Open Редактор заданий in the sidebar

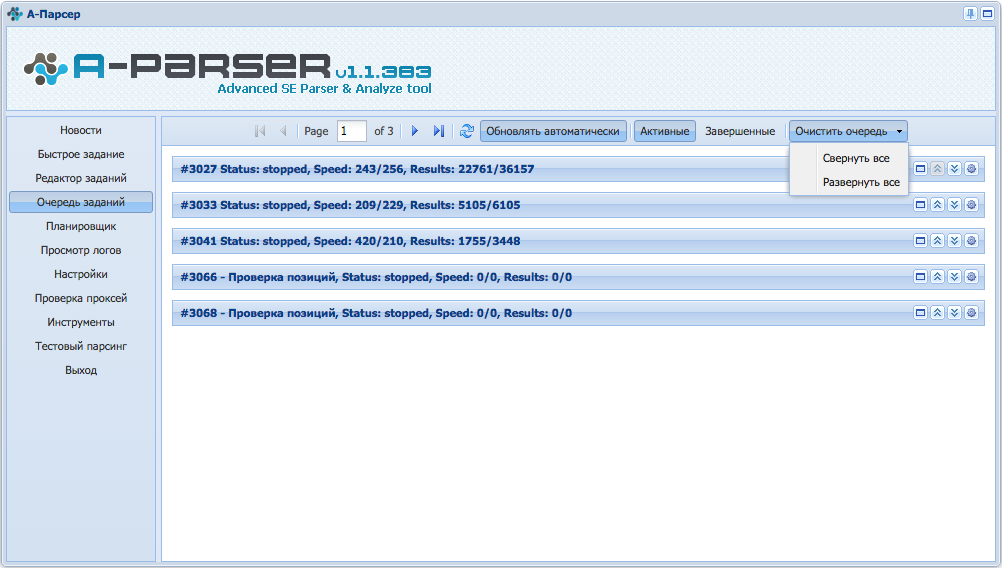pos(81,178)
